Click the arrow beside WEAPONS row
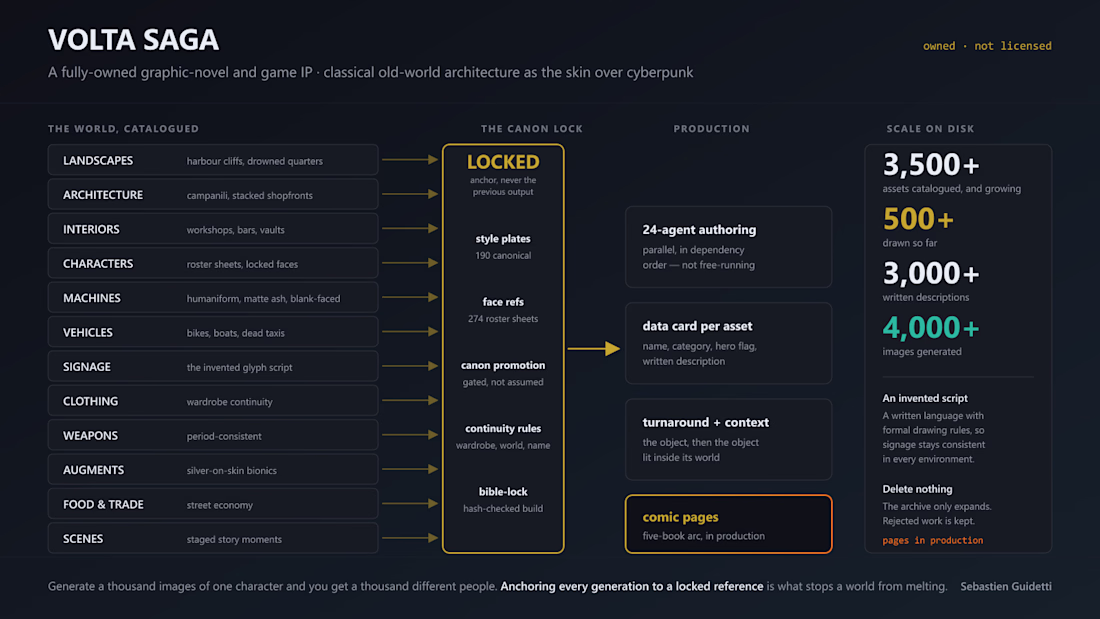 tap(410, 435)
